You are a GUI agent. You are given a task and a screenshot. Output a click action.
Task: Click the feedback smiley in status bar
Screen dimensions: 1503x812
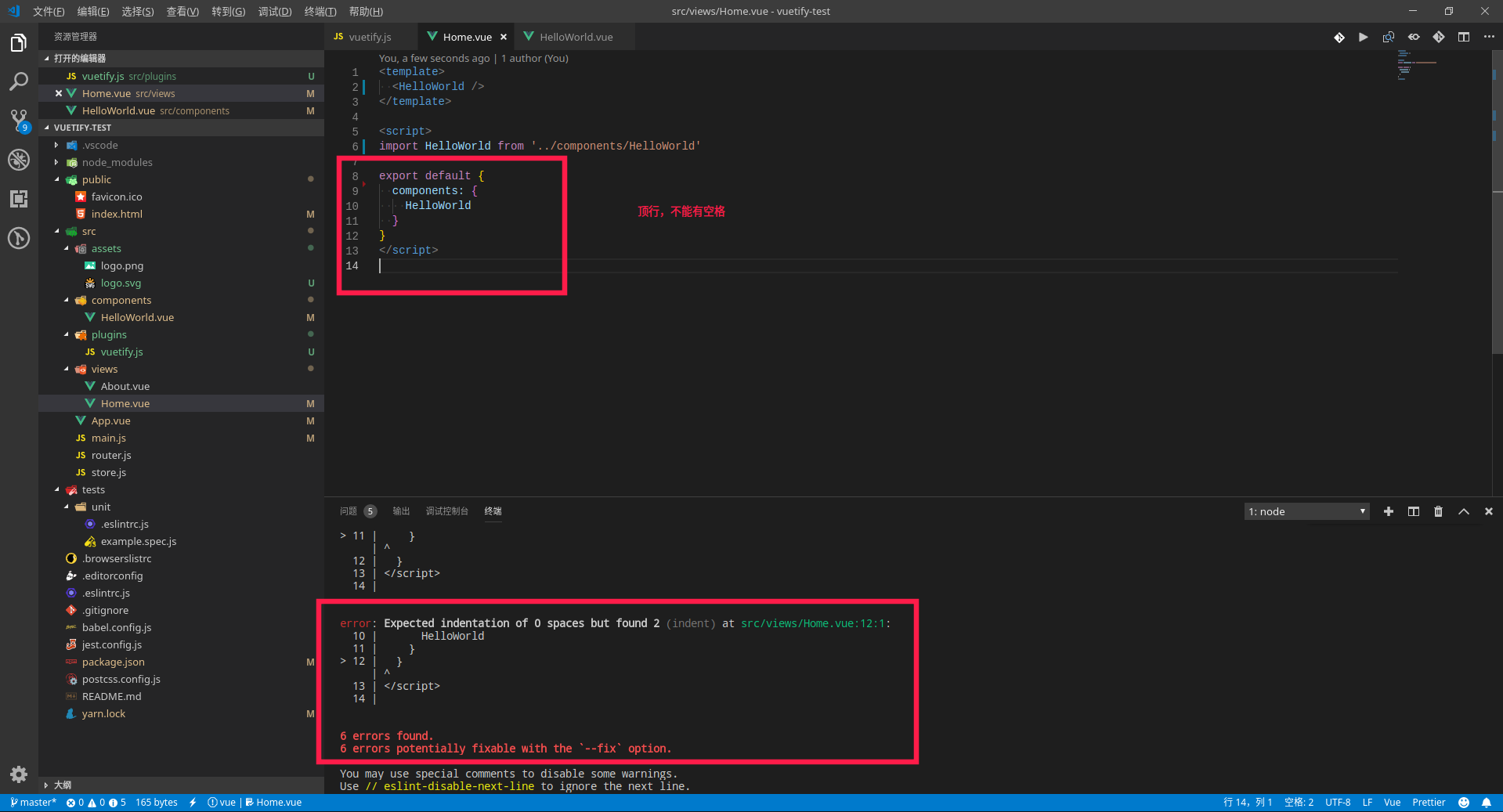click(x=1464, y=803)
